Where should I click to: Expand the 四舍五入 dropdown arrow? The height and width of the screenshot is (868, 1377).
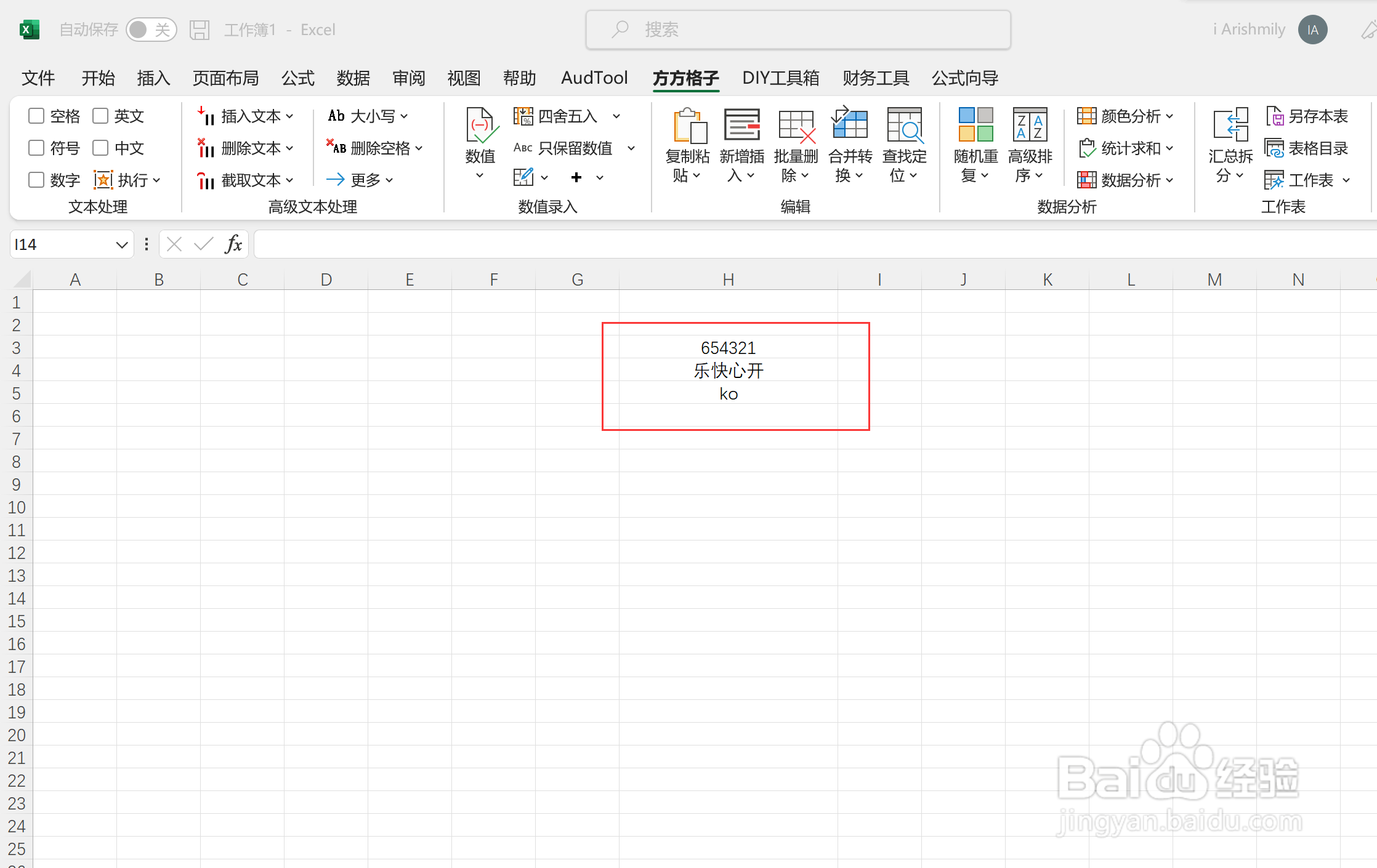pyautogui.click(x=616, y=116)
